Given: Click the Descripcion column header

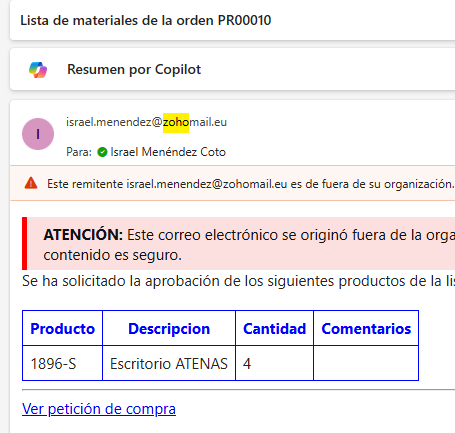Looking at the screenshot, I should pyautogui.click(x=169, y=329).
